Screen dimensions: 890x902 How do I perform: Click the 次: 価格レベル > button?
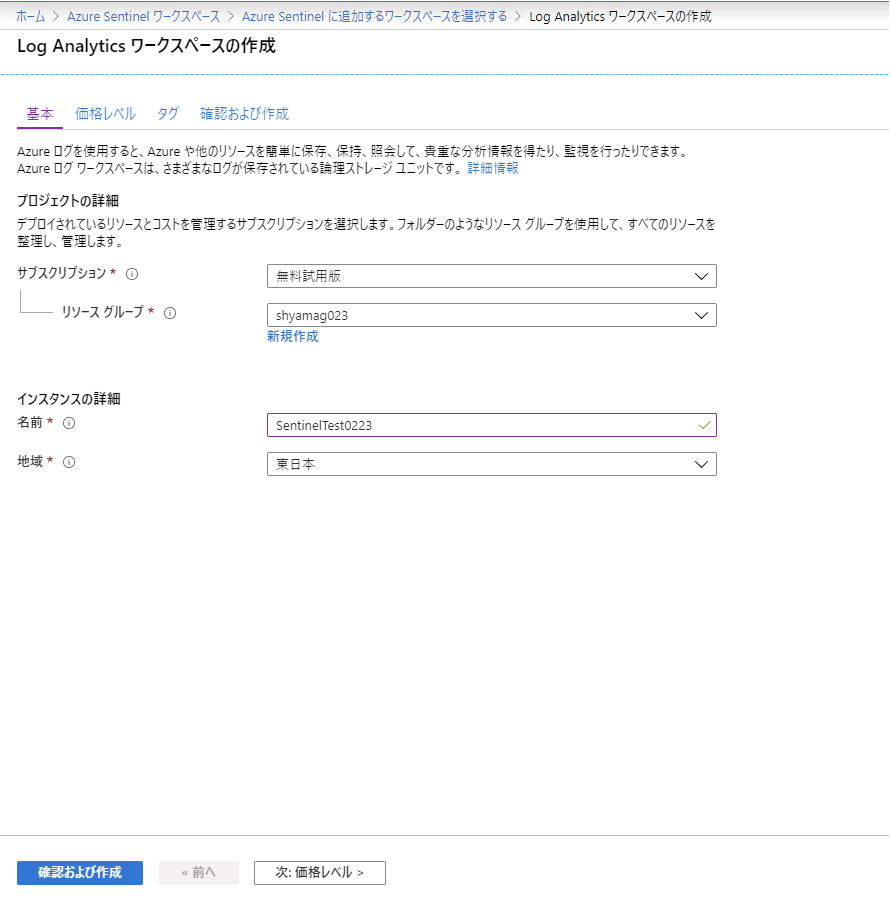click(x=320, y=873)
